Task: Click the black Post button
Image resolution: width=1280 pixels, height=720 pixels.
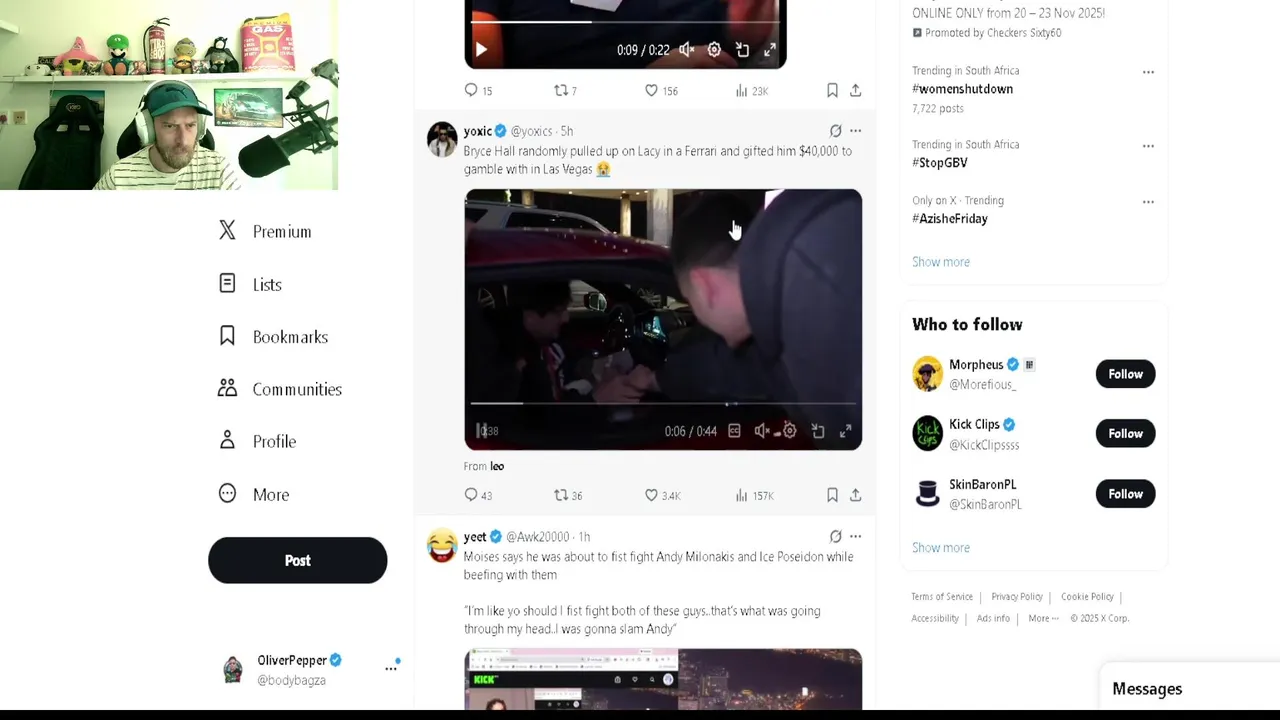Action: click(297, 560)
